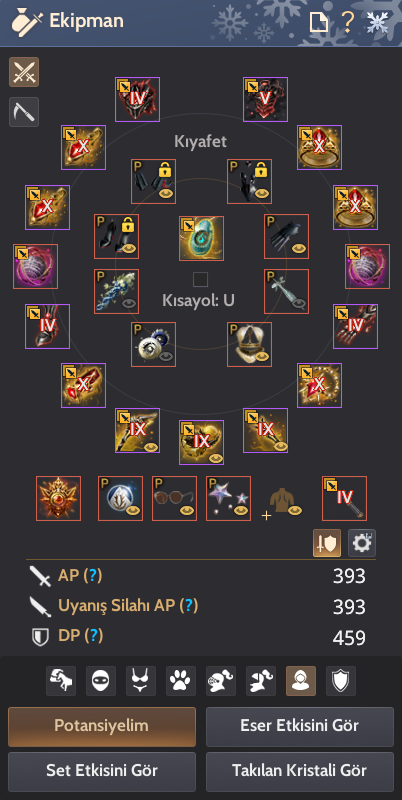This screenshot has height=800, width=402.
Task: Click the ninja mask icon in bottom row
Action: pyautogui.click(x=101, y=681)
